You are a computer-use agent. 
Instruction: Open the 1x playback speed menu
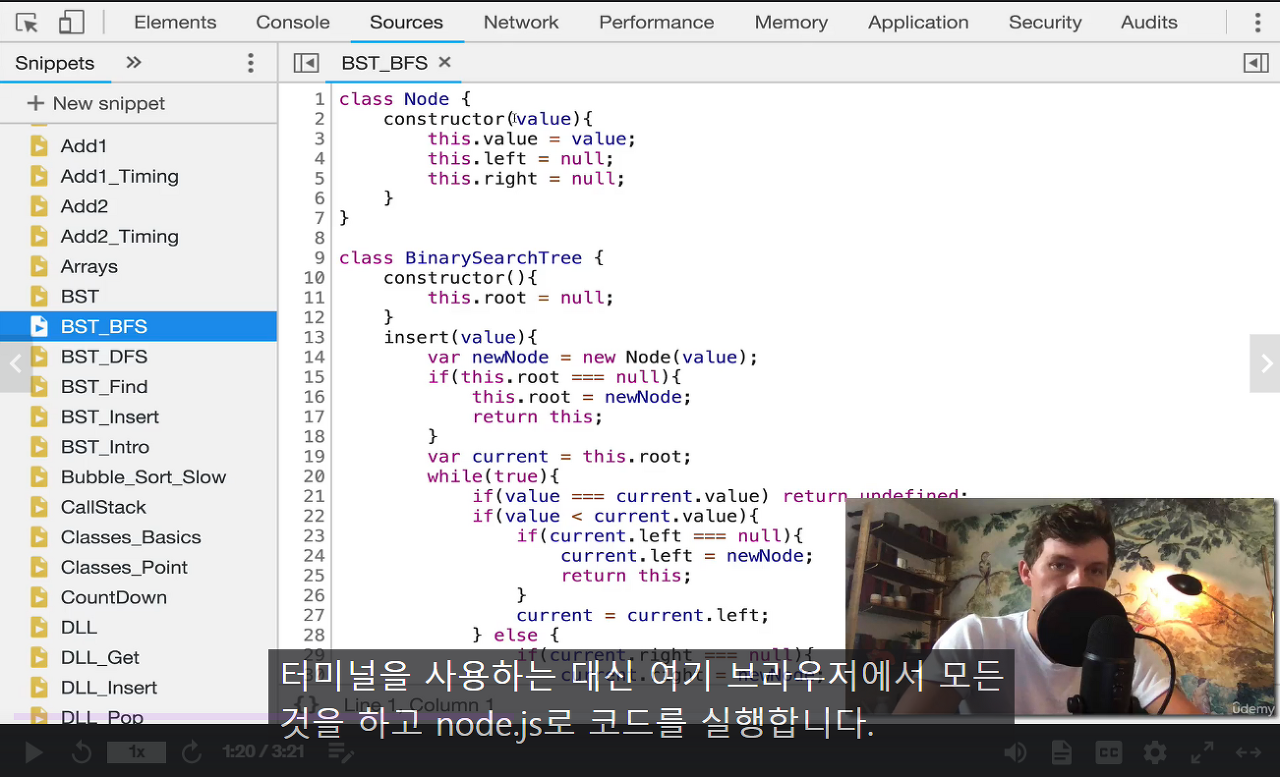(136, 752)
